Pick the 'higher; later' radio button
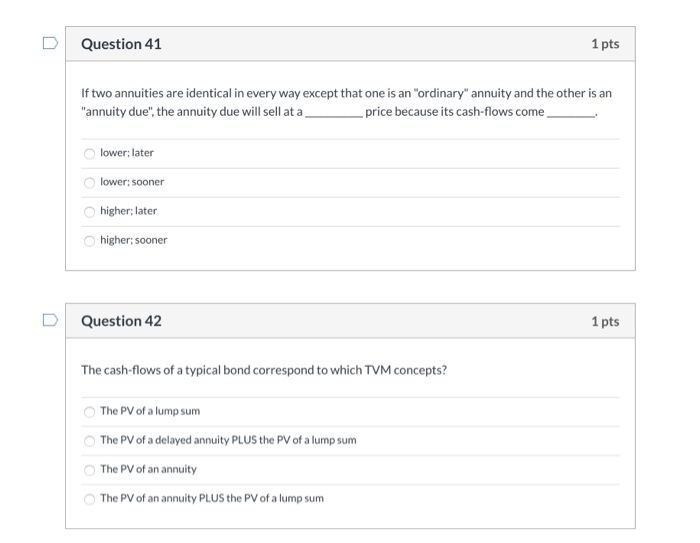The width and height of the screenshot is (700, 543). tap(89, 211)
